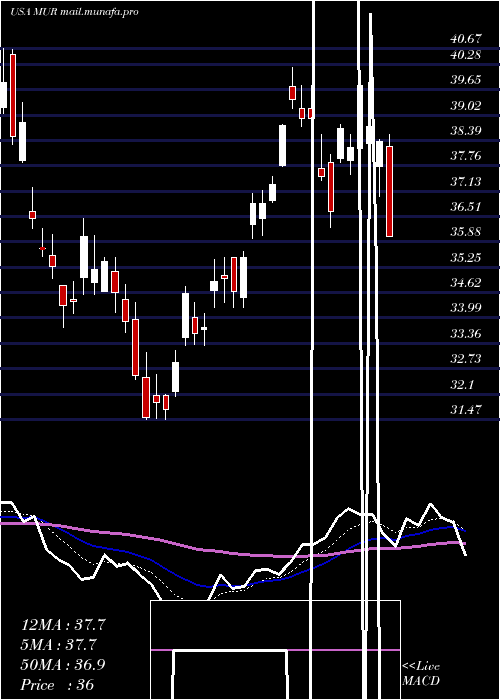This screenshot has height=700, width=500.
Task: Click the '<<Live MACD' label
Action: pos(421,673)
